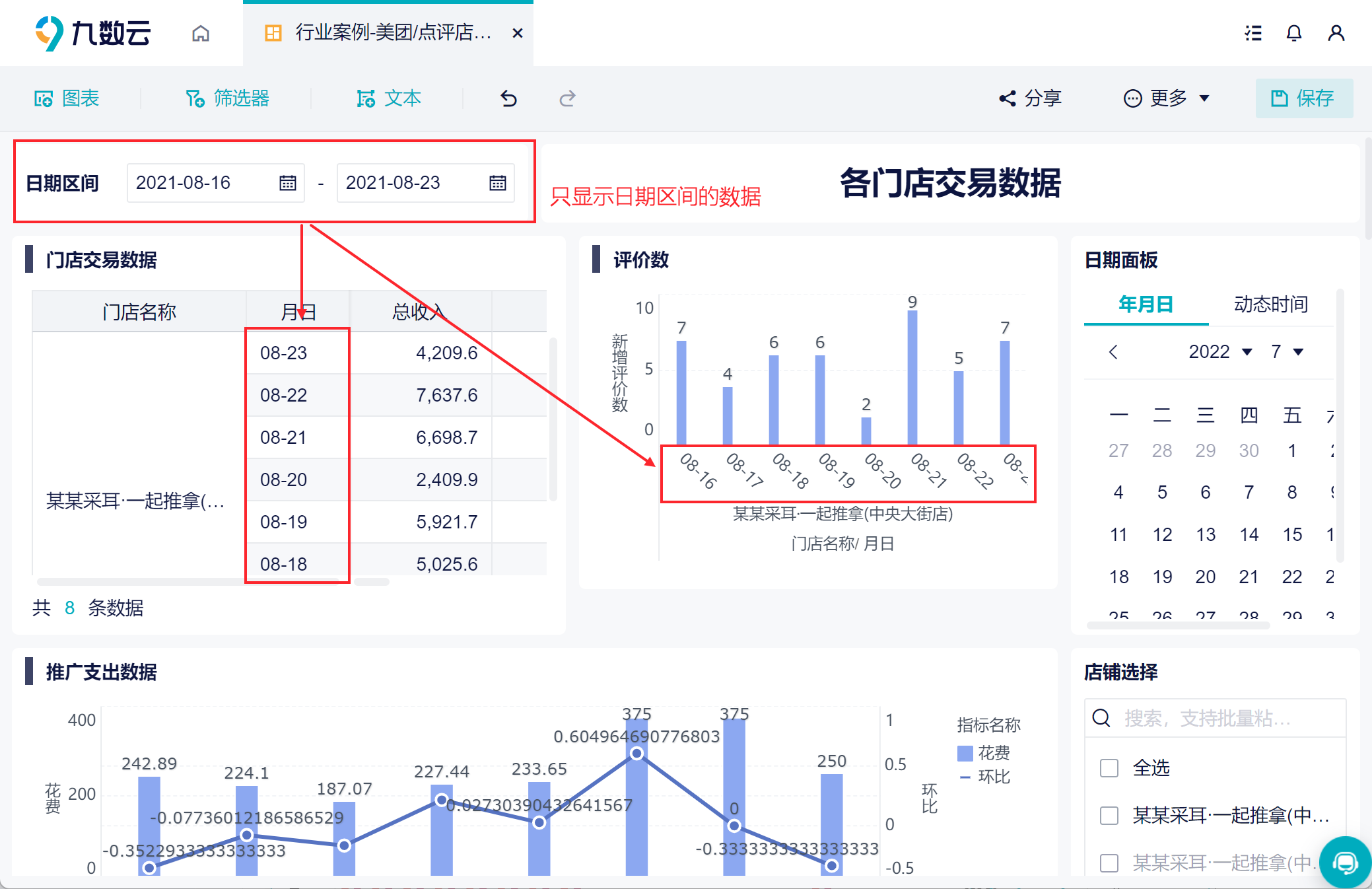Open the user account icon
The image size is (1372, 889).
[1336, 33]
